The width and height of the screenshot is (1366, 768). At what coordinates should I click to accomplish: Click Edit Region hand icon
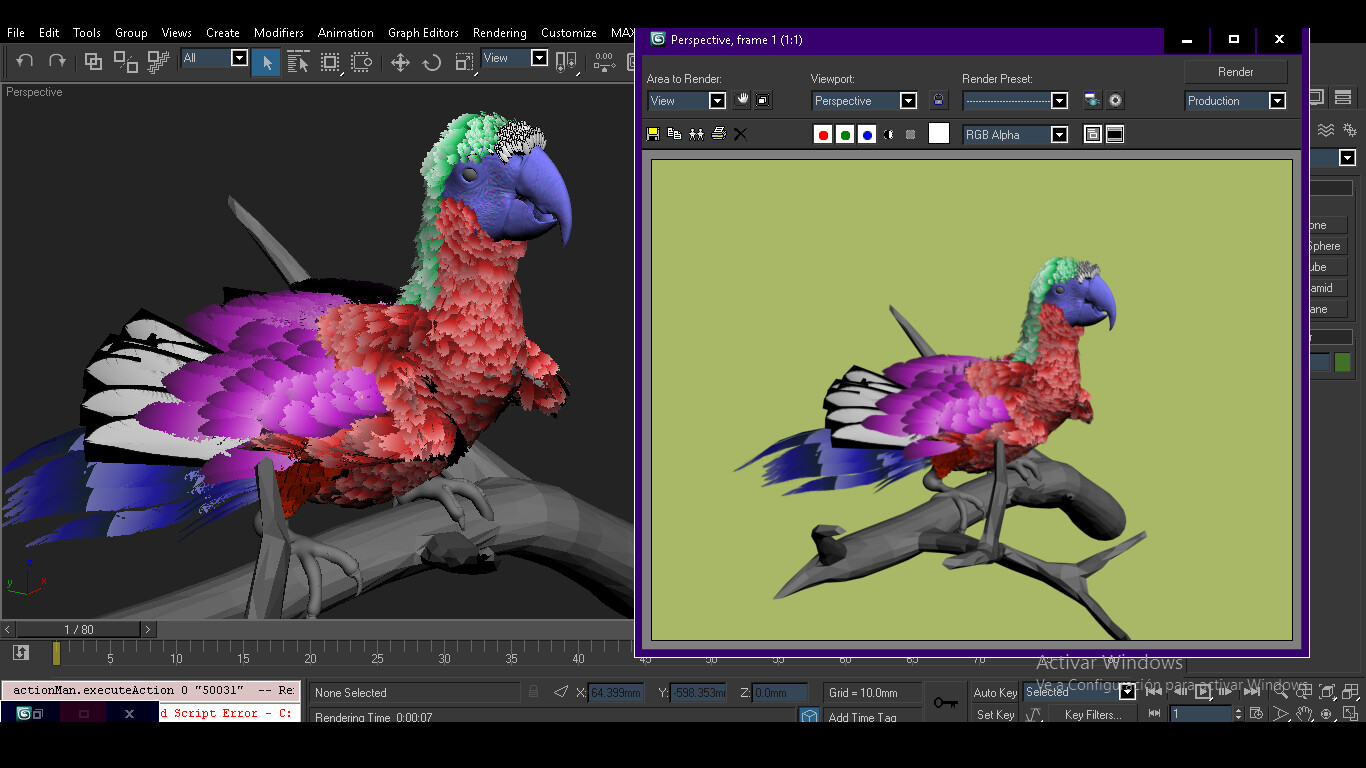pyautogui.click(x=742, y=100)
